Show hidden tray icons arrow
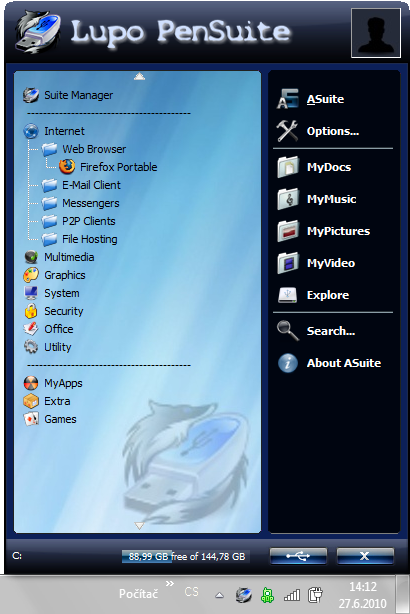Screen dimensions: 410x614 pyautogui.click(x=219, y=596)
